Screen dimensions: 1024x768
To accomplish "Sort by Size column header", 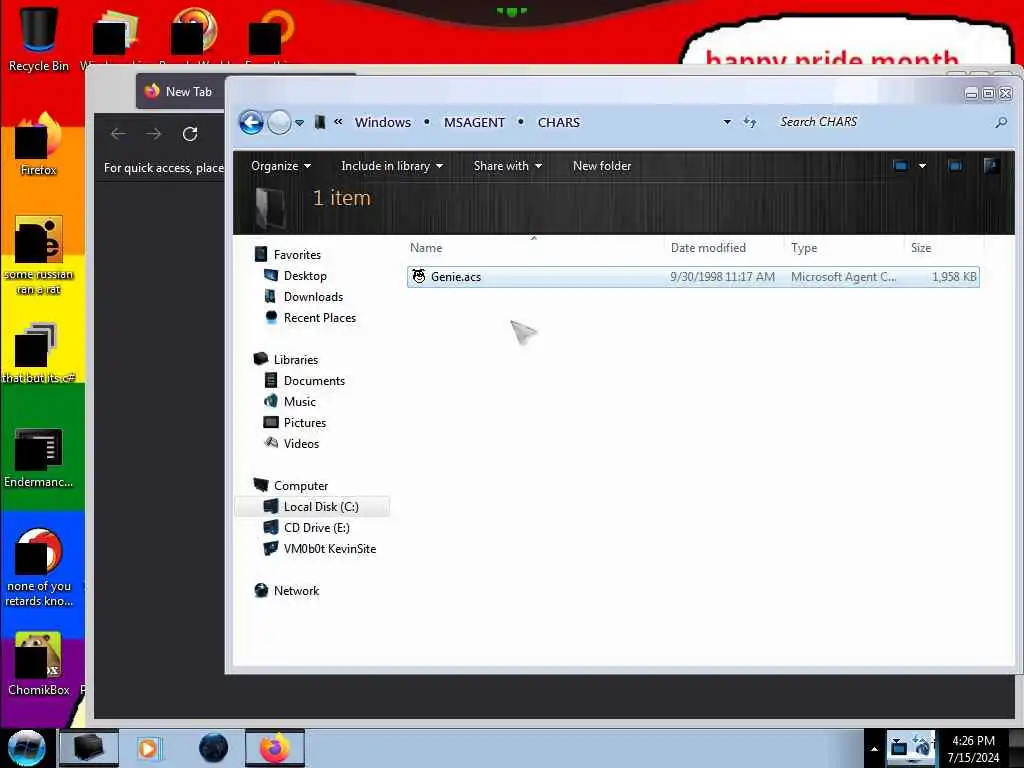I will point(921,248).
